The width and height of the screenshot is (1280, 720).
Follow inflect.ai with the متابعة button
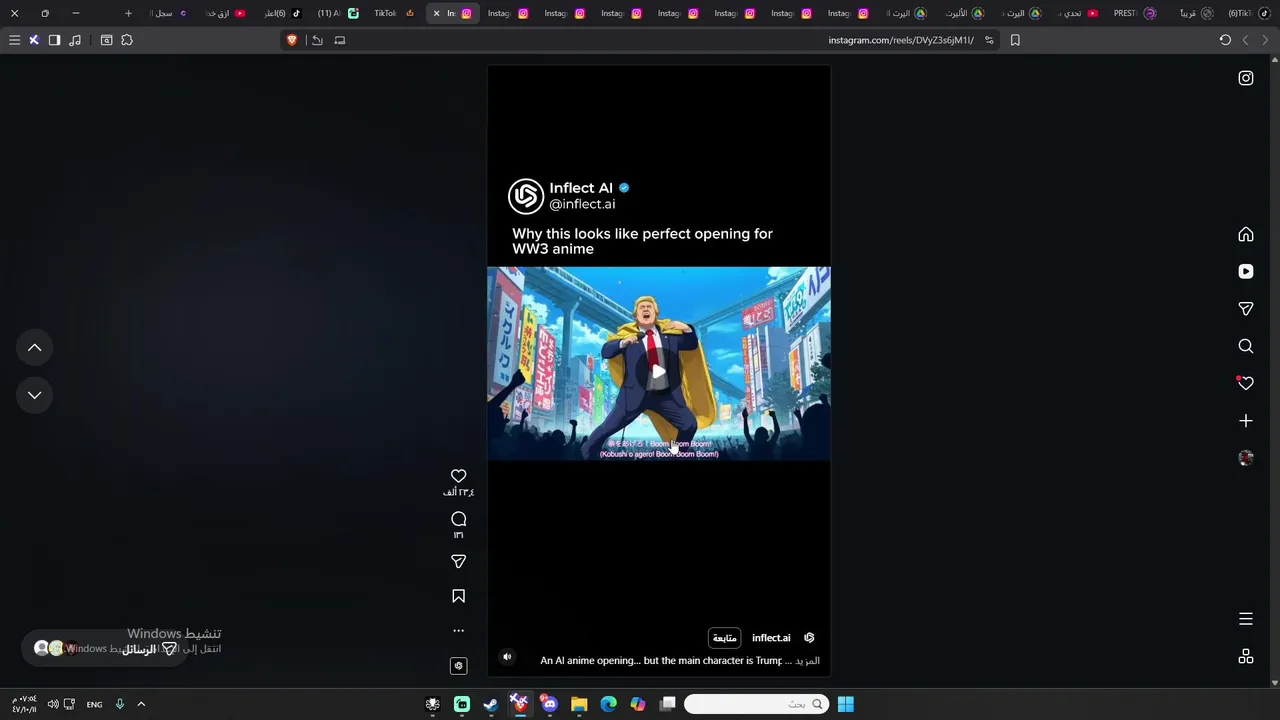[x=725, y=638]
